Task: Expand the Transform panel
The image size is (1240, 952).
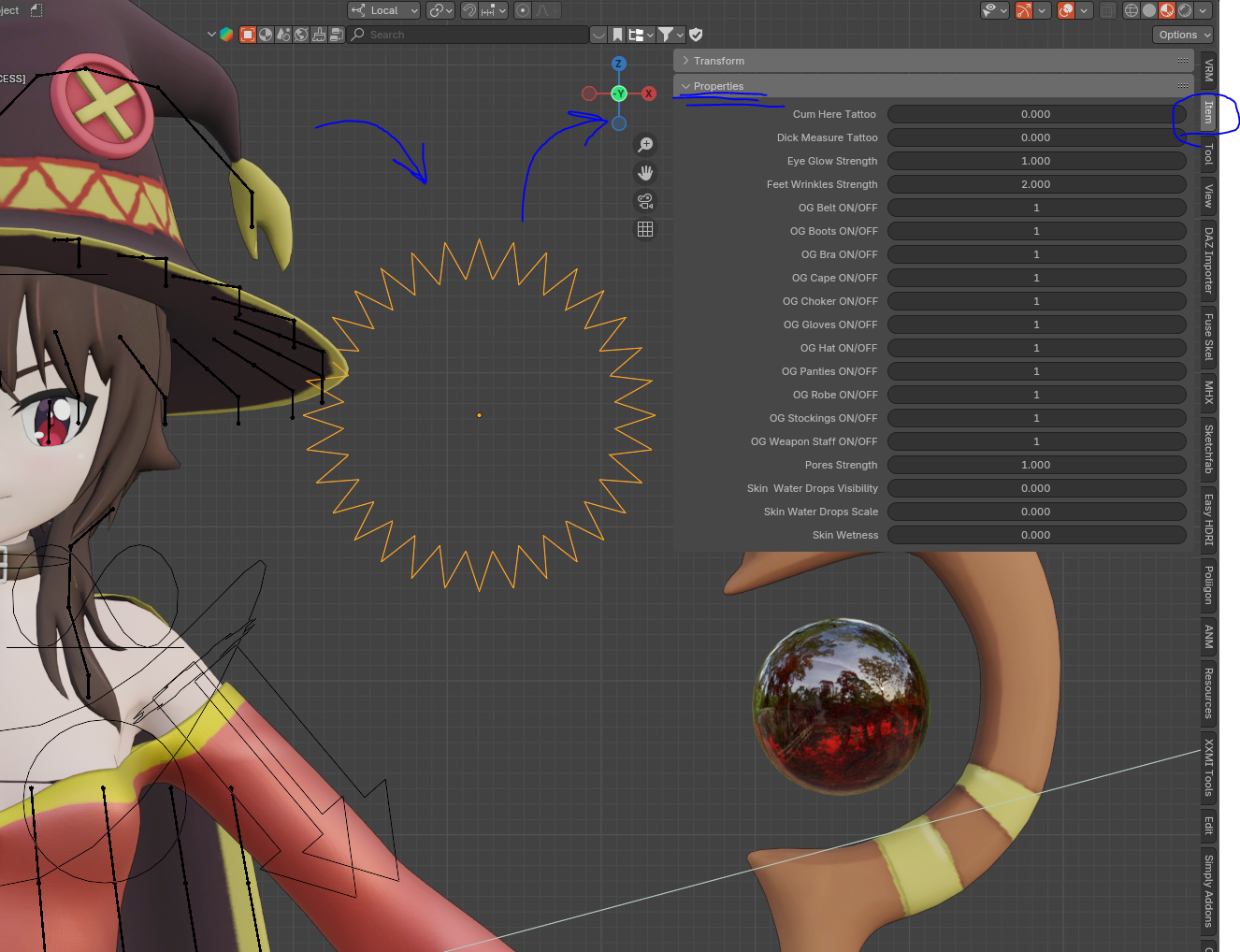Action: coord(719,61)
